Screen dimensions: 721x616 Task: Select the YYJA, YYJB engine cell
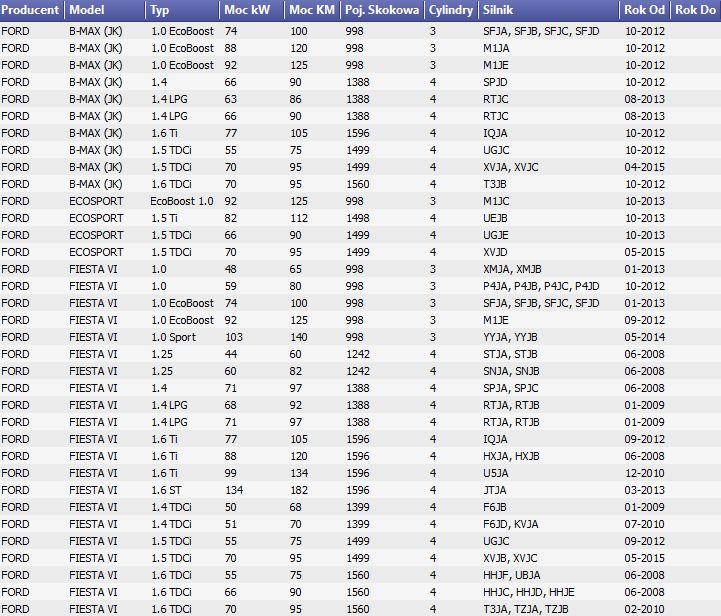point(510,337)
